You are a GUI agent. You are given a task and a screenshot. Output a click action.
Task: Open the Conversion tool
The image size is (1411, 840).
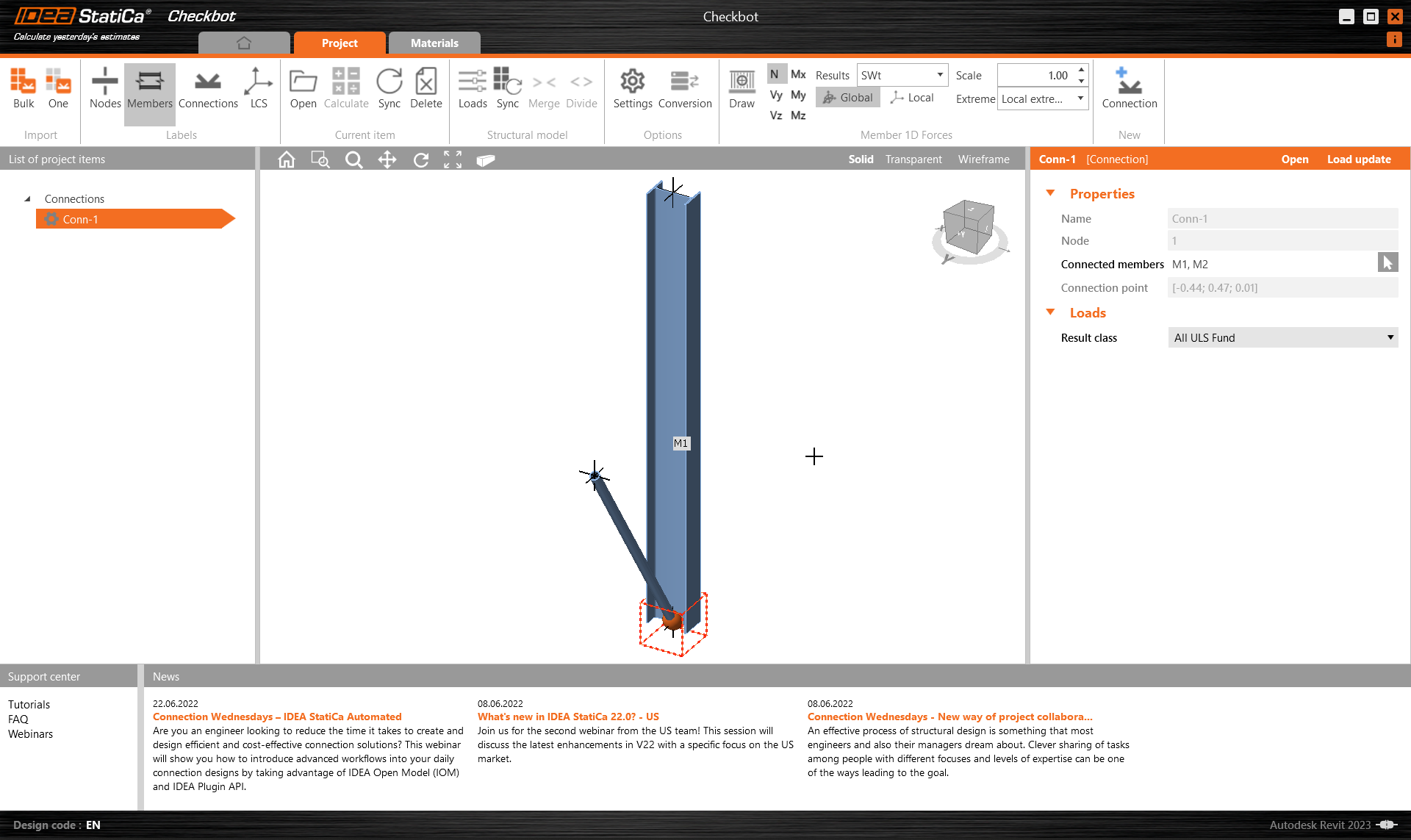coord(684,90)
